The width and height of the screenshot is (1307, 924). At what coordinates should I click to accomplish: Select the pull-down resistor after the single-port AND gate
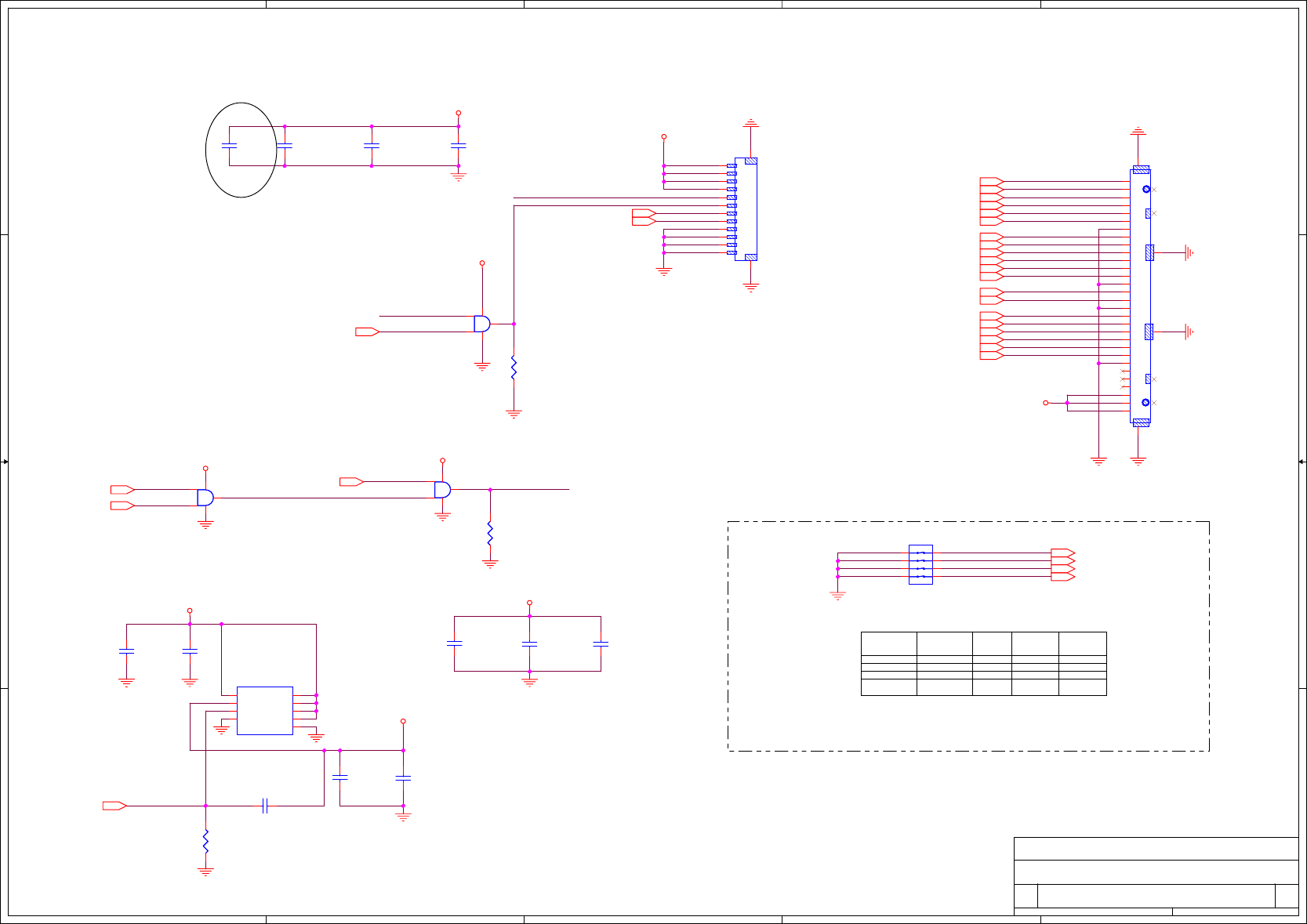click(490, 534)
